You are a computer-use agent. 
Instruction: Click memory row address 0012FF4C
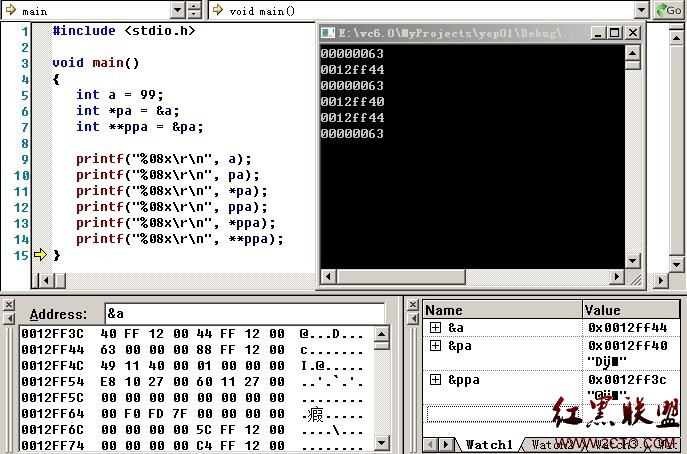coord(52,365)
